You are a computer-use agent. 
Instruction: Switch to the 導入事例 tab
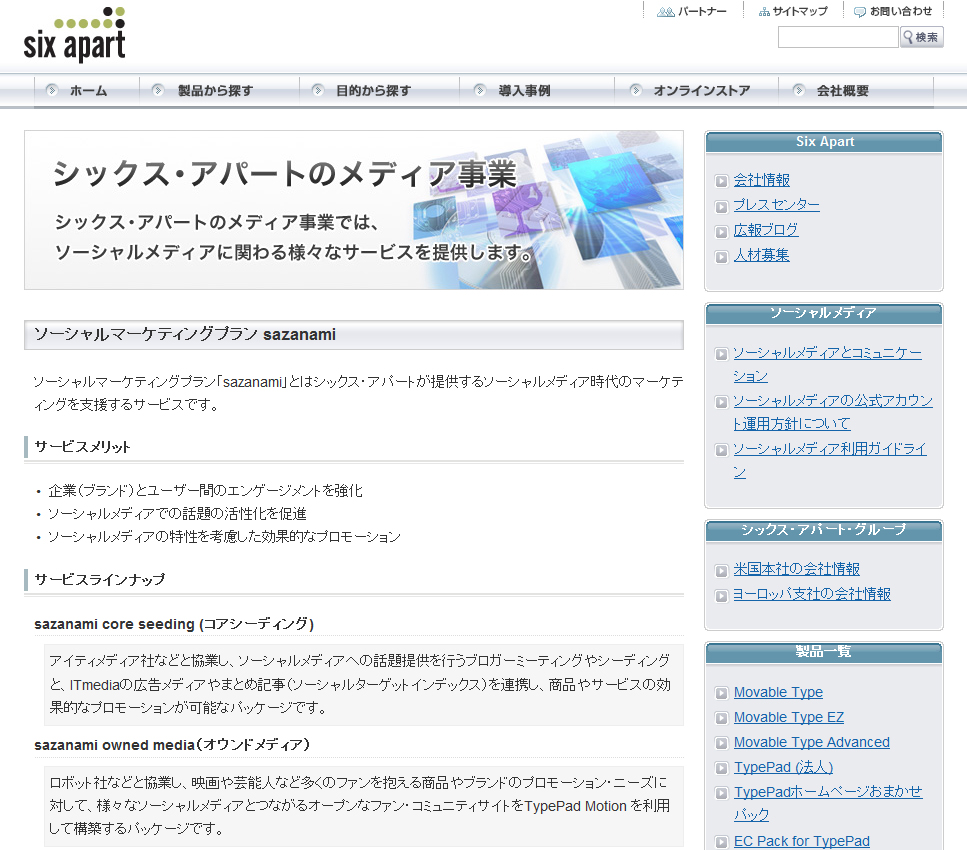coord(525,90)
